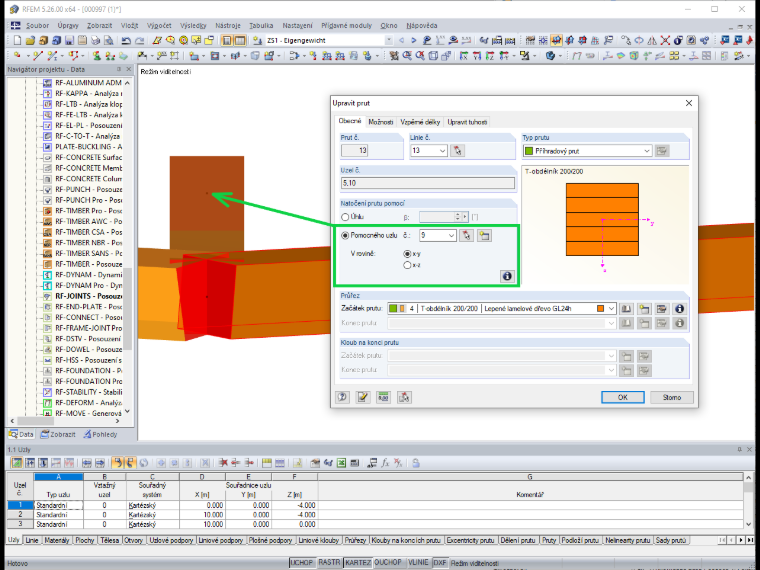760x570 pixels.
Task: Show info about the Začátek prutu cross-section
Action: [680, 309]
